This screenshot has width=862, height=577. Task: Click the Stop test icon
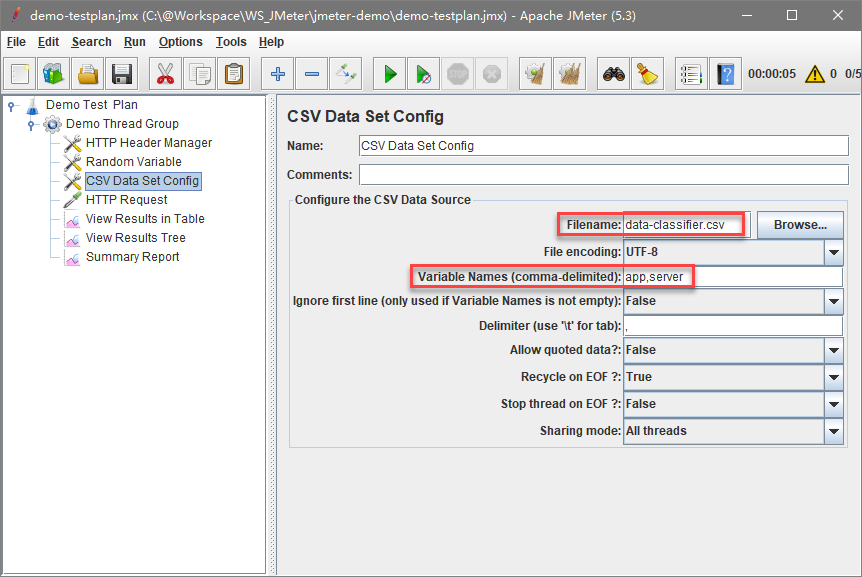coord(458,74)
